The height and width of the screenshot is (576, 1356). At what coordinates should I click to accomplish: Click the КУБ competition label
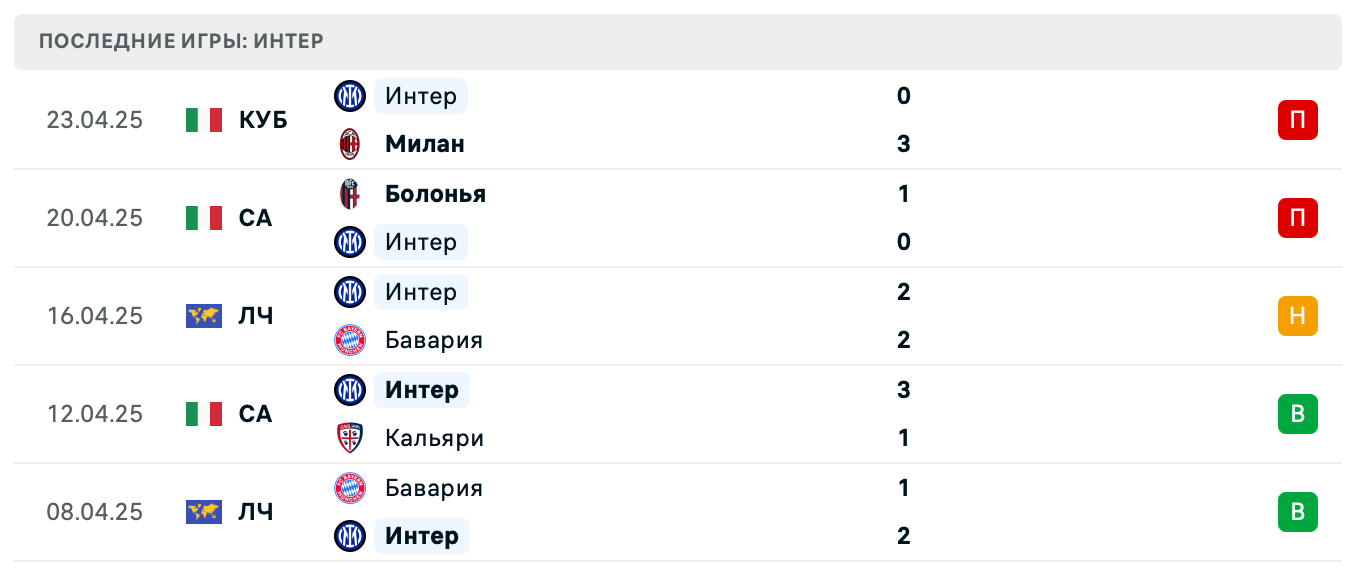pos(262,119)
